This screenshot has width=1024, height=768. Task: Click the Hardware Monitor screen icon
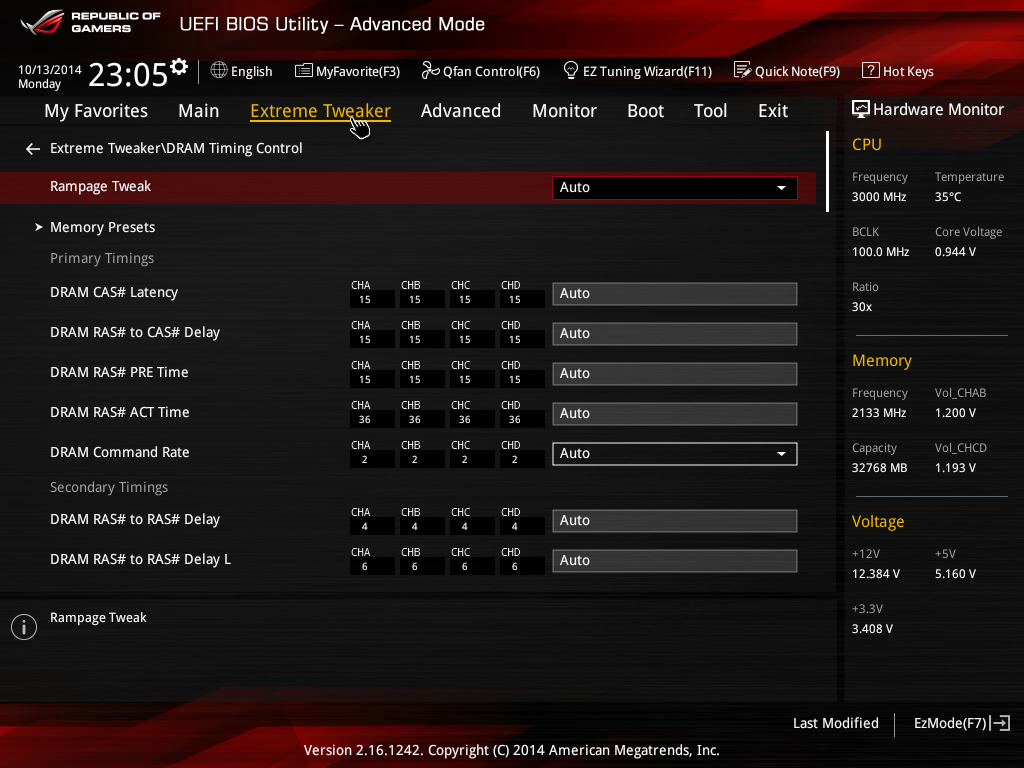coord(860,109)
